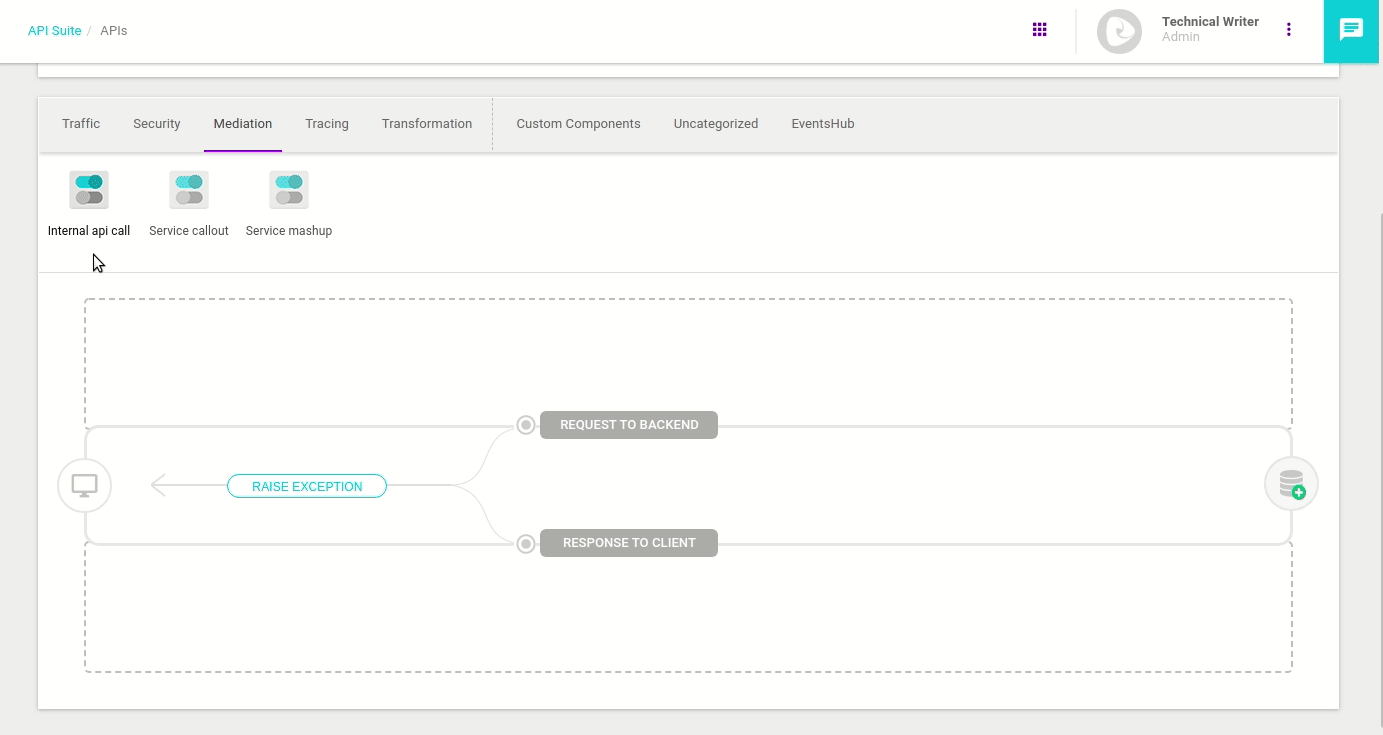
Task: Open the apps grid launcher
Action: tap(1039, 29)
